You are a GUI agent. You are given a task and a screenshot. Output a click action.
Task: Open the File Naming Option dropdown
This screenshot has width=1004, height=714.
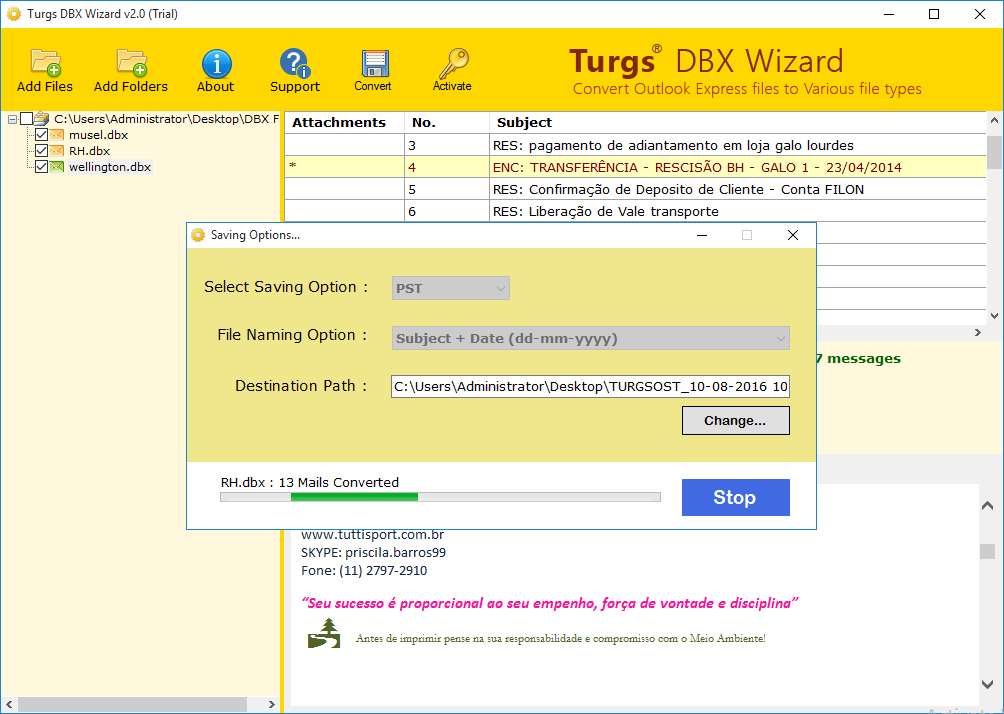point(590,338)
